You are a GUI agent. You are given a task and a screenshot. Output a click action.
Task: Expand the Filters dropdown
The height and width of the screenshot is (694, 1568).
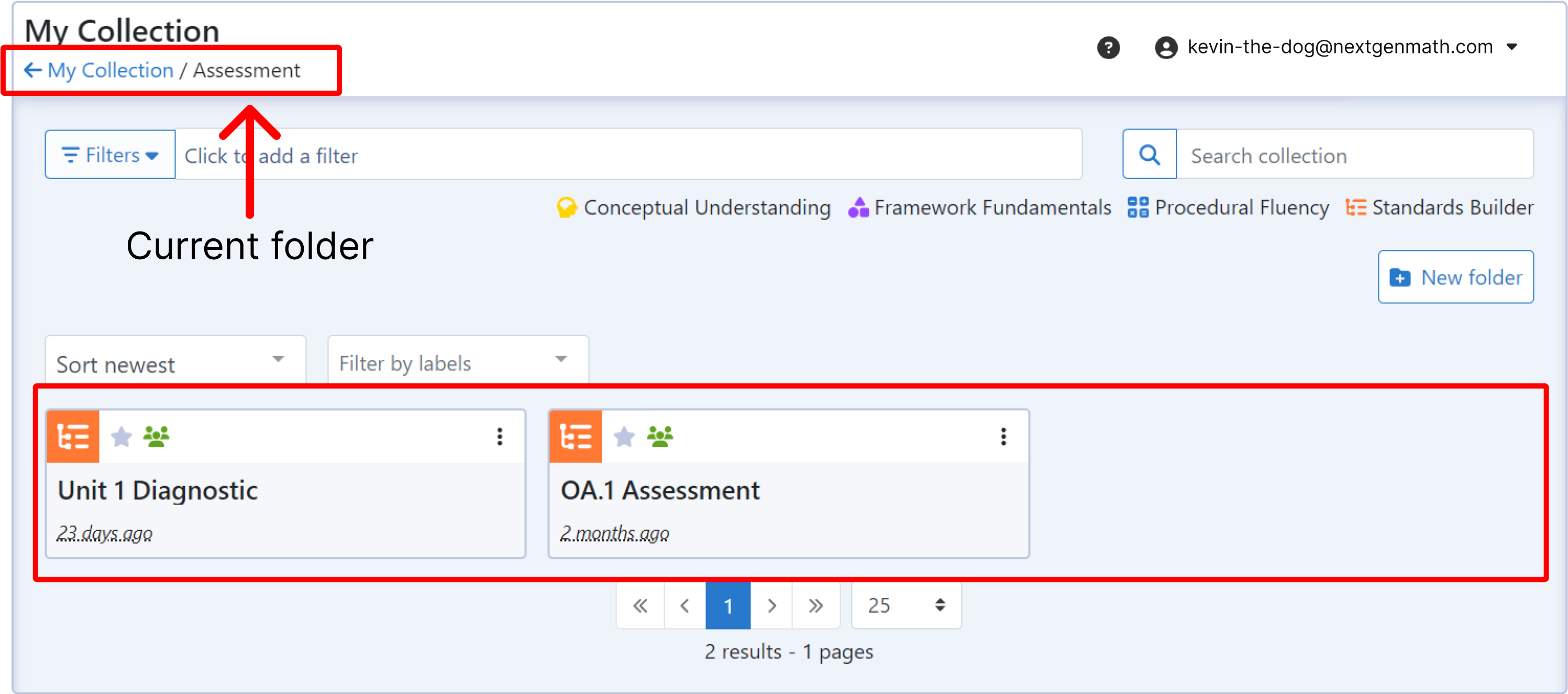[x=110, y=155]
